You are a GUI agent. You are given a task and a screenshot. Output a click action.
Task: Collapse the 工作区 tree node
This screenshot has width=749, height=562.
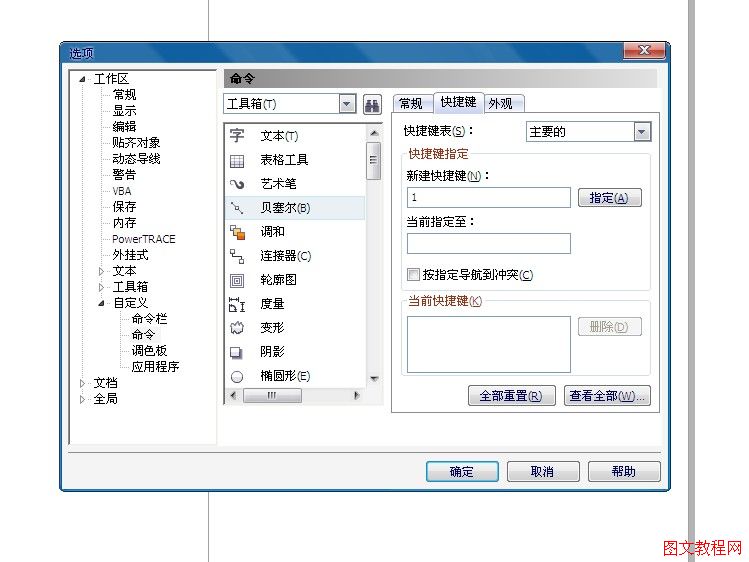pyautogui.click(x=82, y=79)
